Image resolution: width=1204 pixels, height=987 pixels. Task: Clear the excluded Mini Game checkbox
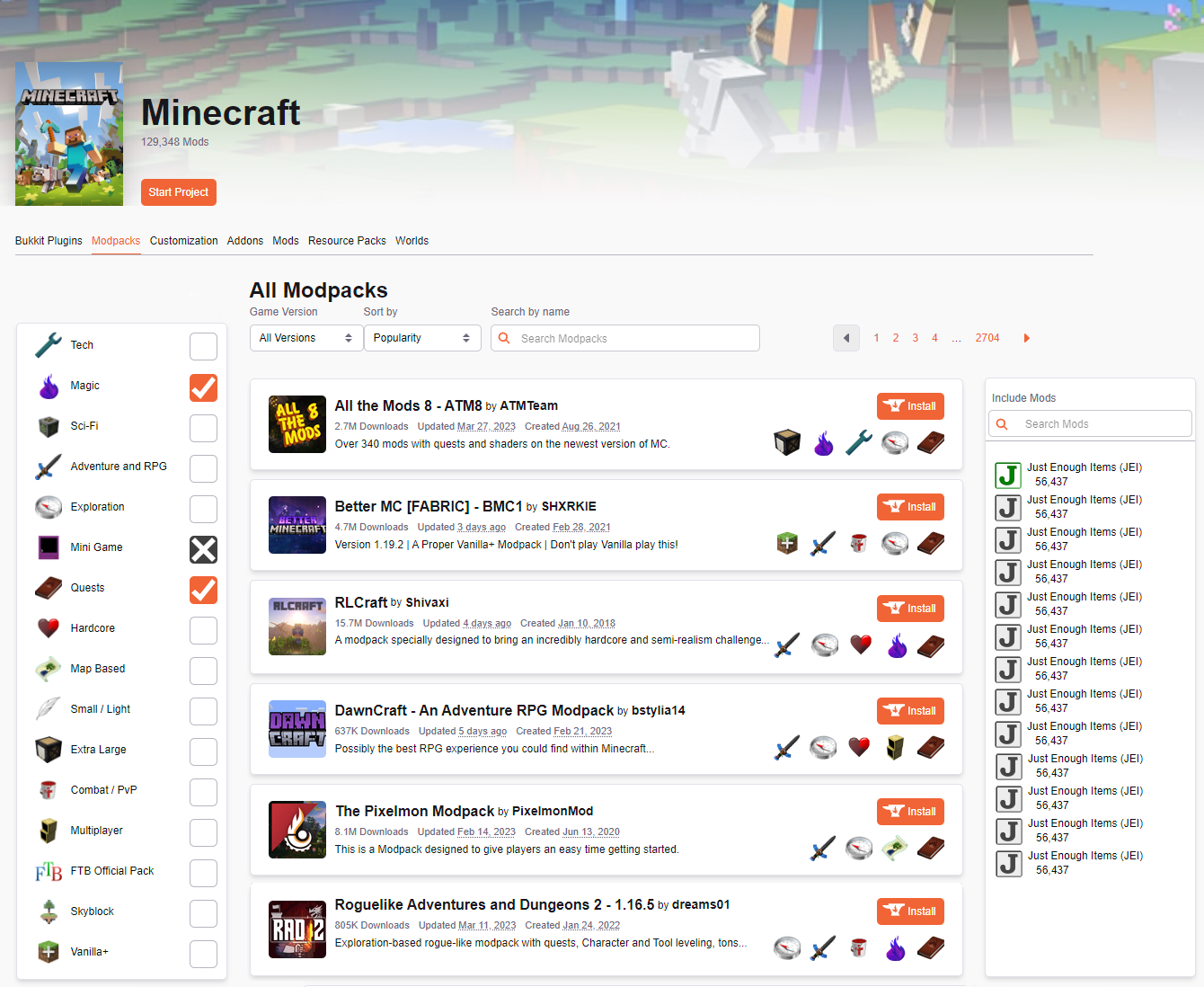[x=203, y=549]
